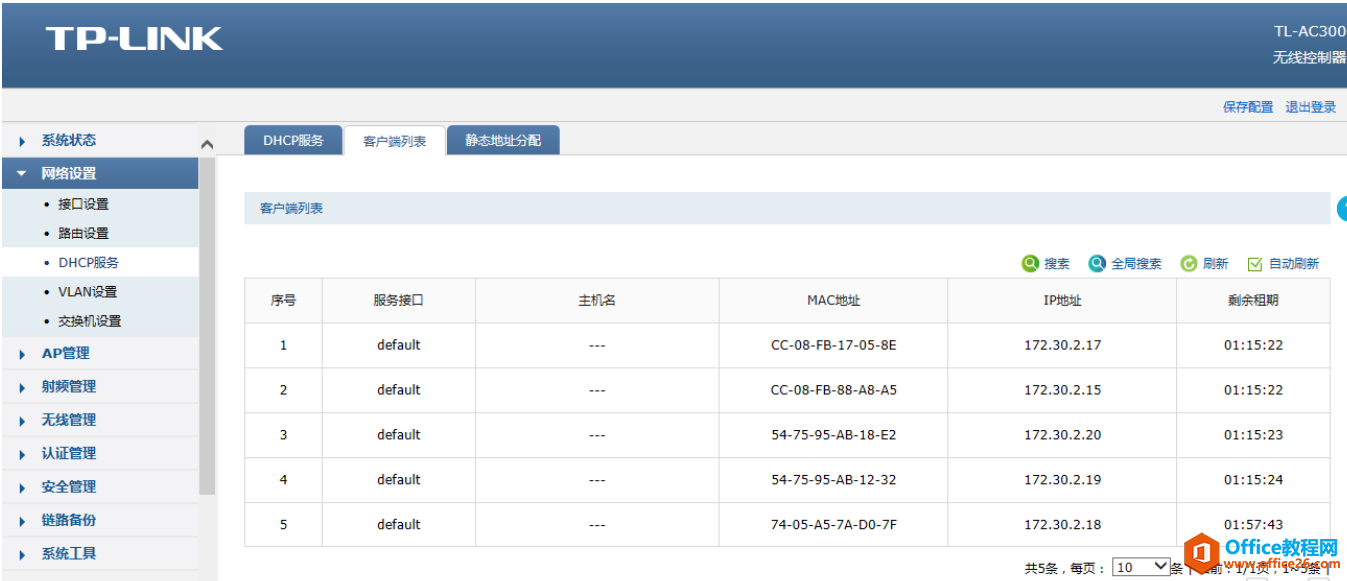This screenshot has width=1347, height=581.
Task: Open 路由设置 in the sidebar
Action: click(x=83, y=233)
